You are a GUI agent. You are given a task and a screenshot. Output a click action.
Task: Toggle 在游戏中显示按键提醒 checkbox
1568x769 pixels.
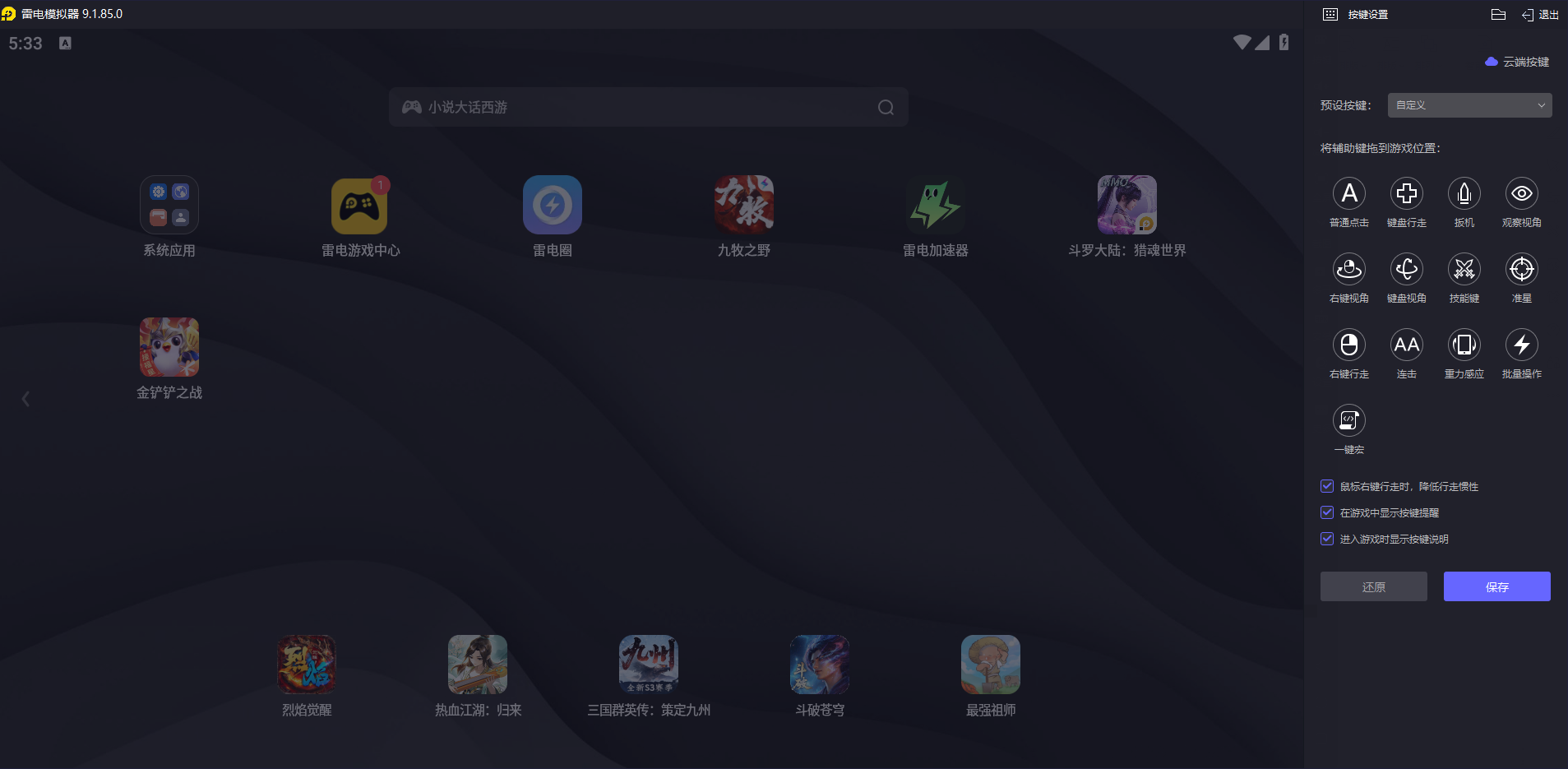click(x=1327, y=512)
